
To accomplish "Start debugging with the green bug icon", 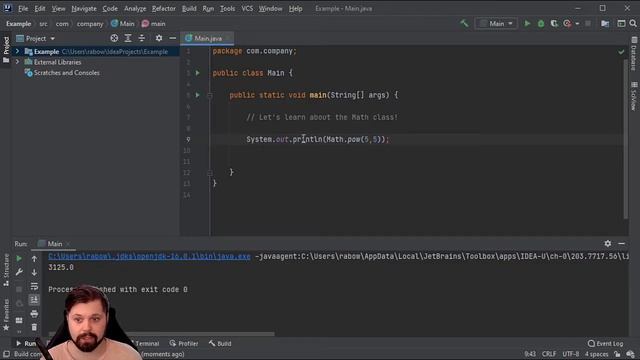I will pos(541,24).
